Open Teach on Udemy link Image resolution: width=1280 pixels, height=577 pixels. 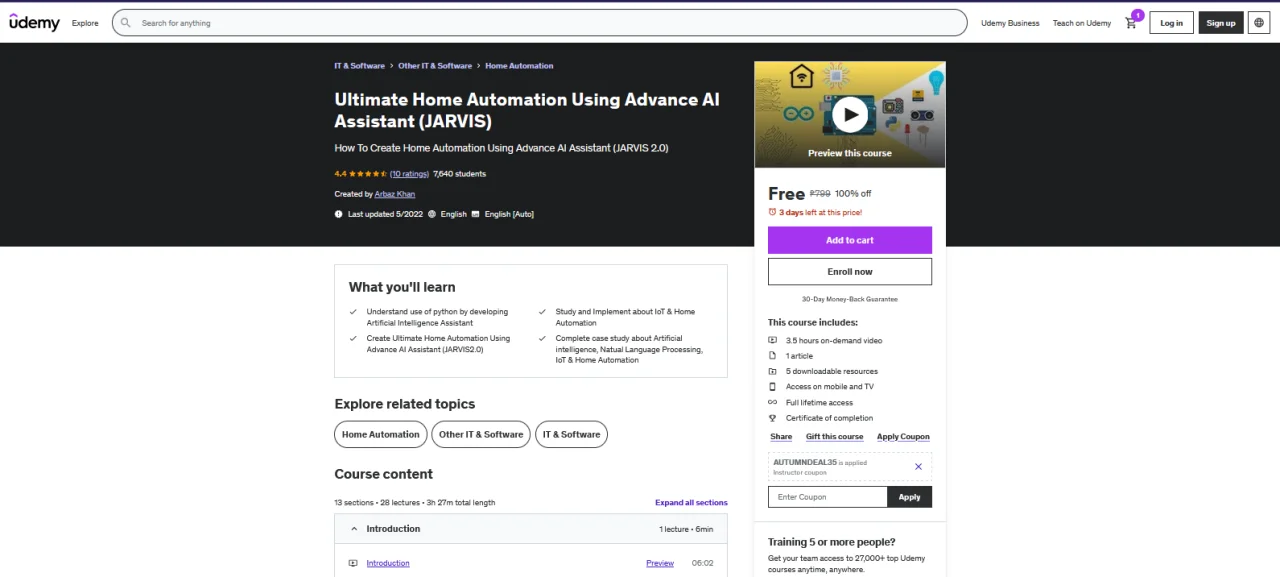click(x=1082, y=23)
